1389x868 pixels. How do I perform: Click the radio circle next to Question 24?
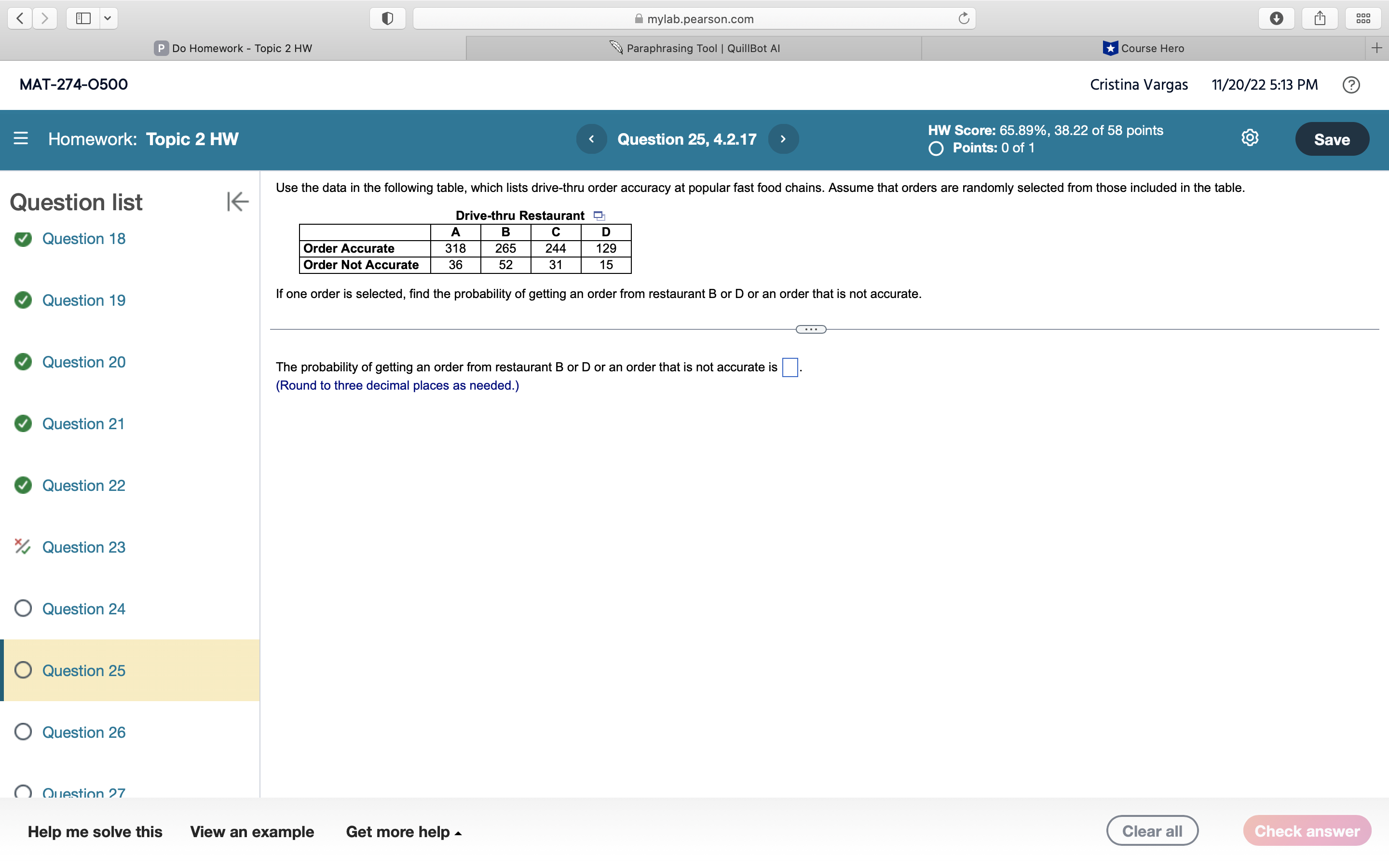pyautogui.click(x=23, y=609)
